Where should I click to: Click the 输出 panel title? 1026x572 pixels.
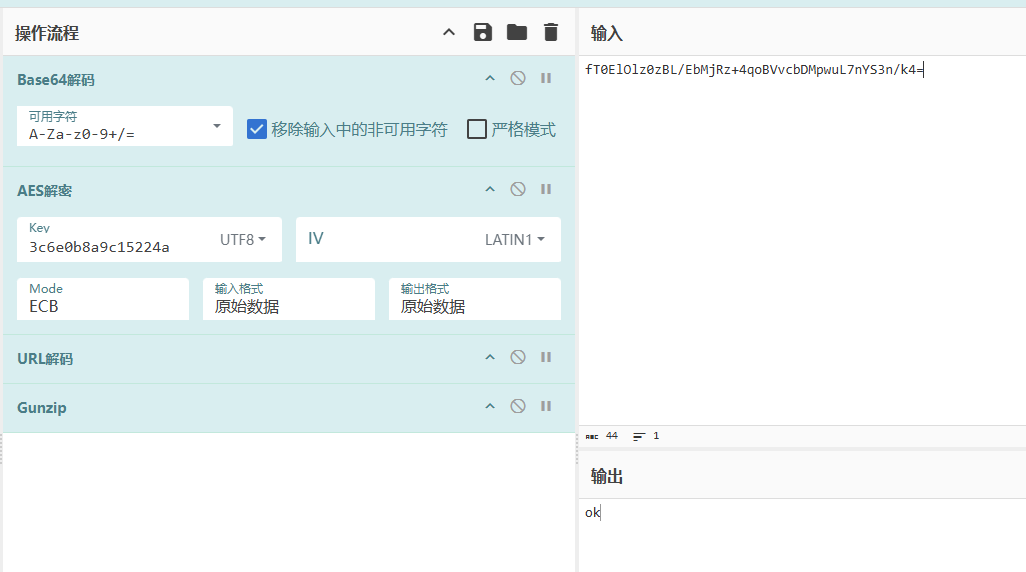(607, 476)
